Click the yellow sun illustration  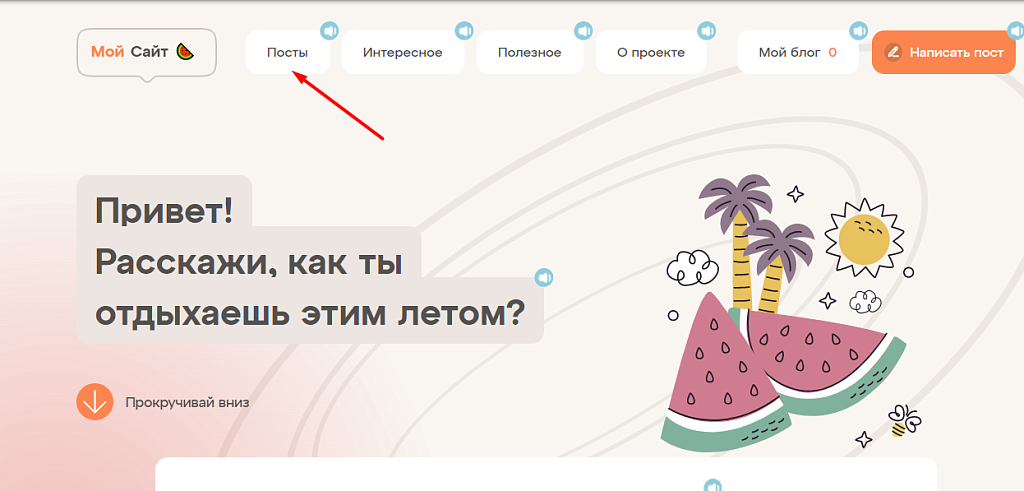[x=864, y=238]
